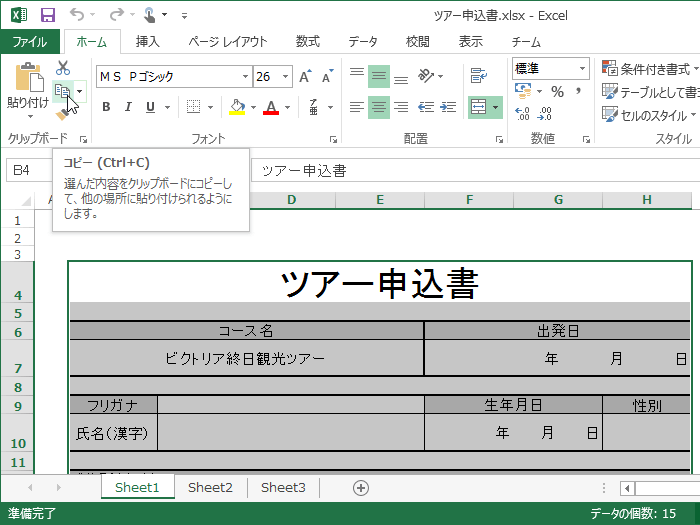700x525 pixels.
Task: Toggle Merge and Center button
Action: 478,107
